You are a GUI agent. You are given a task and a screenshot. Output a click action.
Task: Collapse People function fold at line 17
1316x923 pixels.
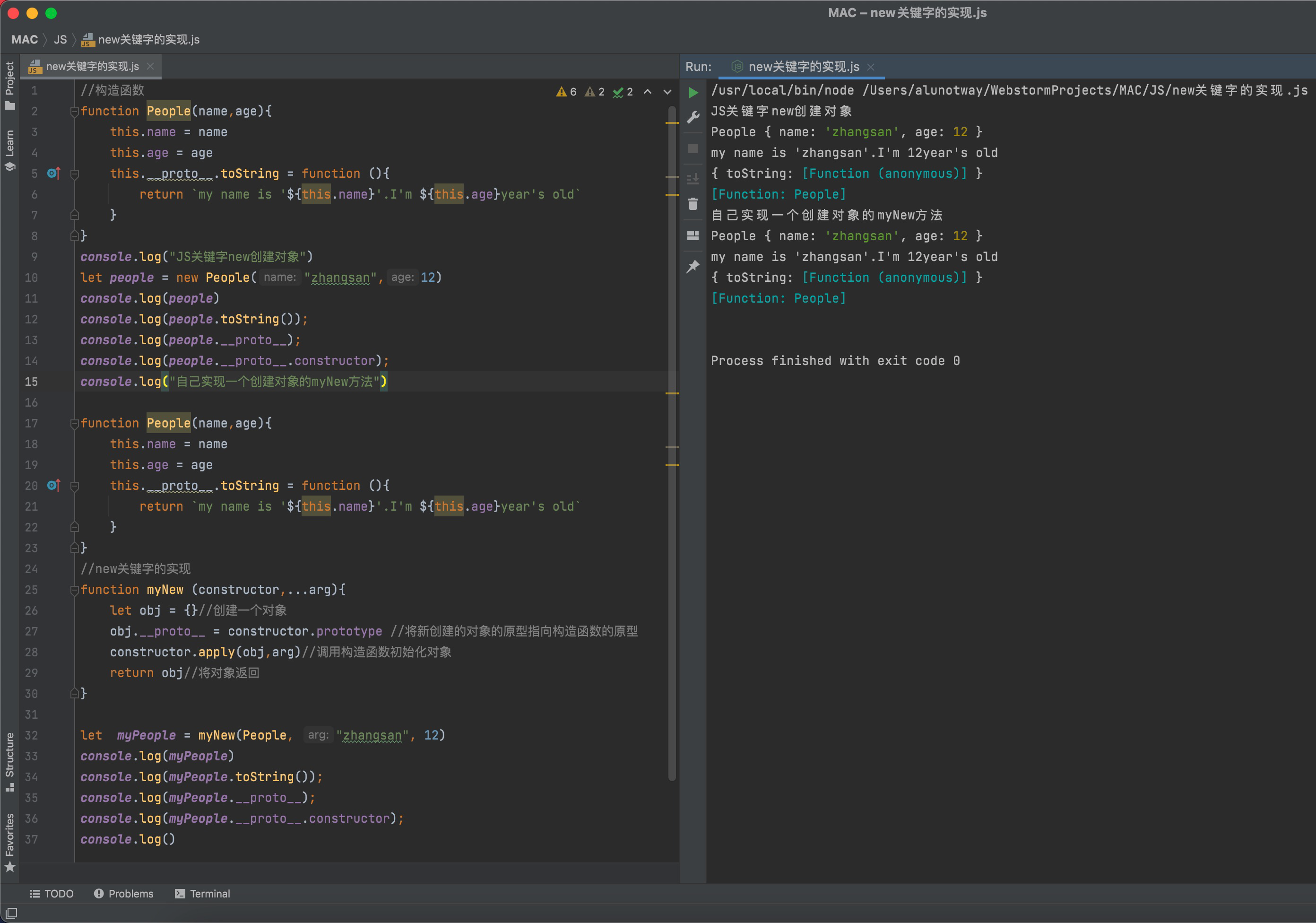click(x=75, y=424)
